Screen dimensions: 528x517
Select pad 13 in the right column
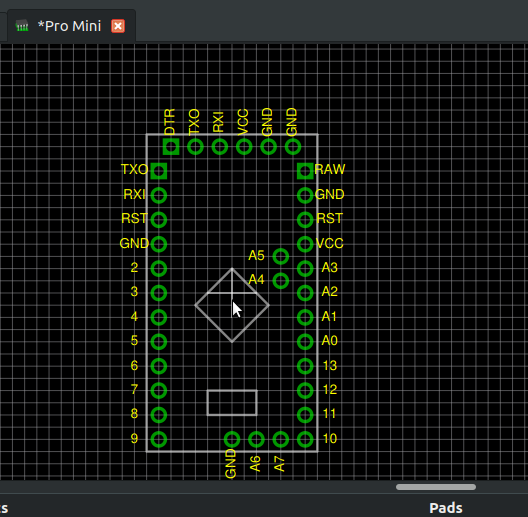click(x=305, y=366)
